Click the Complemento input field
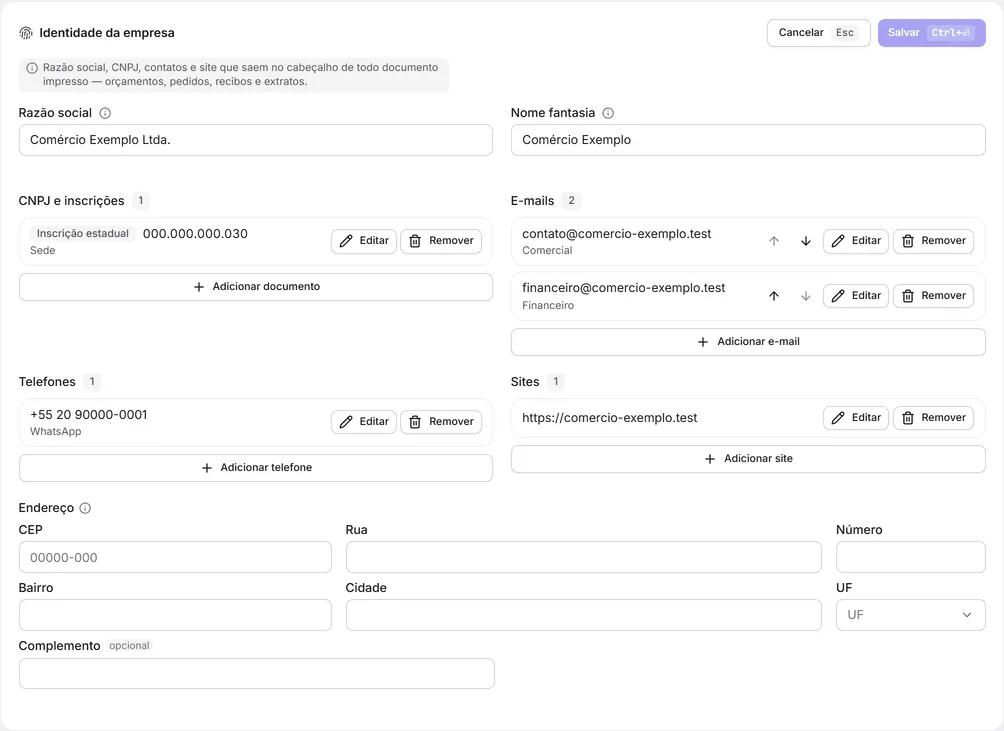This screenshot has width=1004, height=731. (x=257, y=673)
